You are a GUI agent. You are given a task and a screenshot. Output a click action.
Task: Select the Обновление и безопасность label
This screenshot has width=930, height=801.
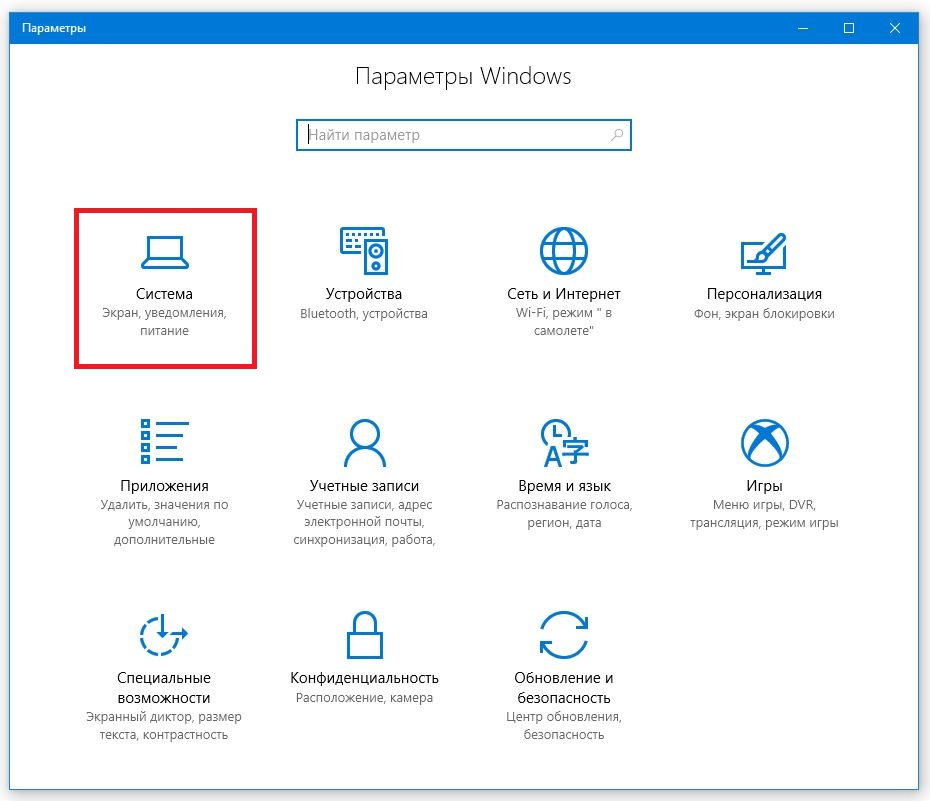tap(564, 688)
